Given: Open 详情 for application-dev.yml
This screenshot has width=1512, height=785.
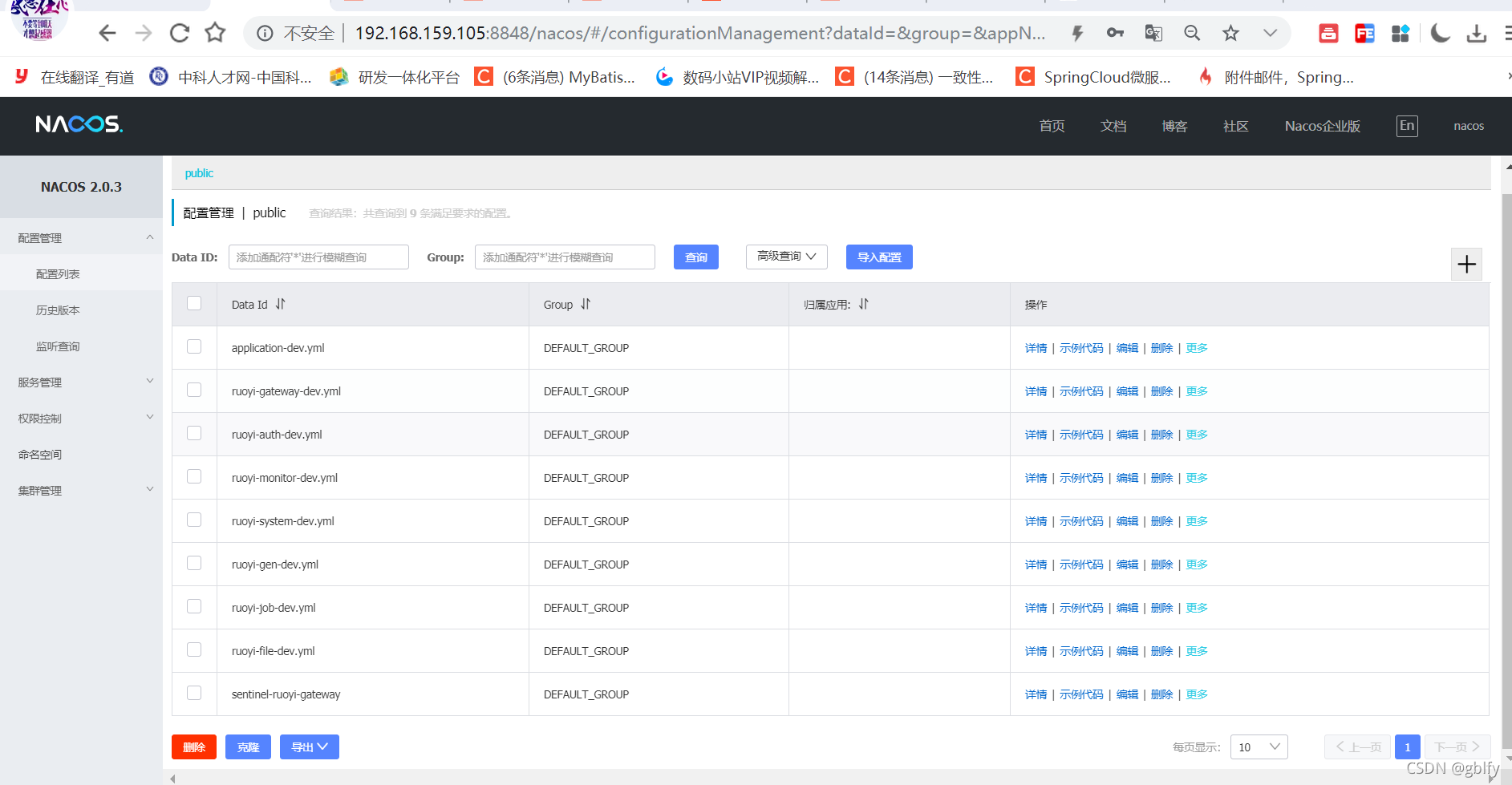Looking at the screenshot, I should 1036,348.
